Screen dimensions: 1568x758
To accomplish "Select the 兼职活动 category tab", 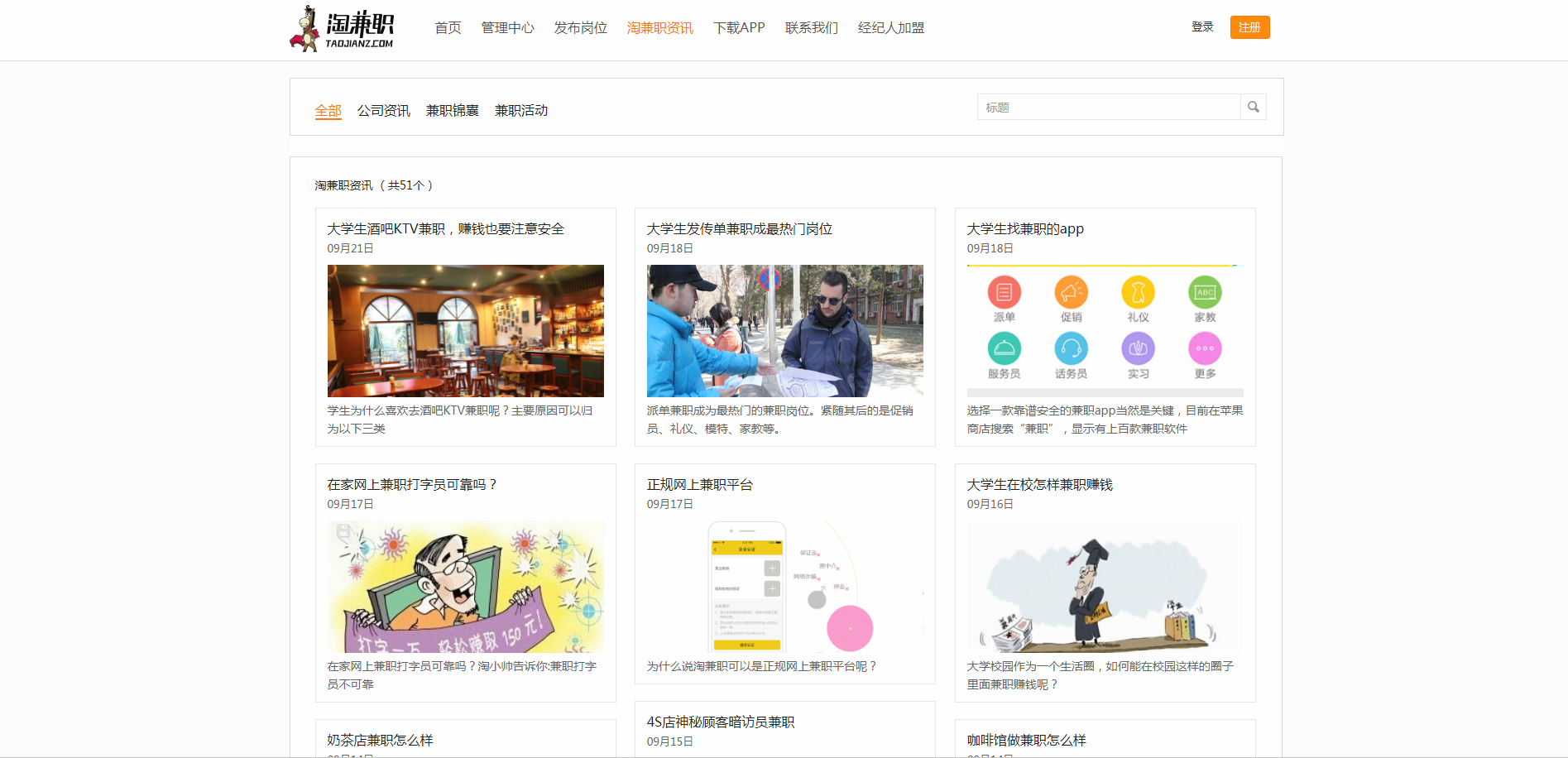I will tap(521, 110).
